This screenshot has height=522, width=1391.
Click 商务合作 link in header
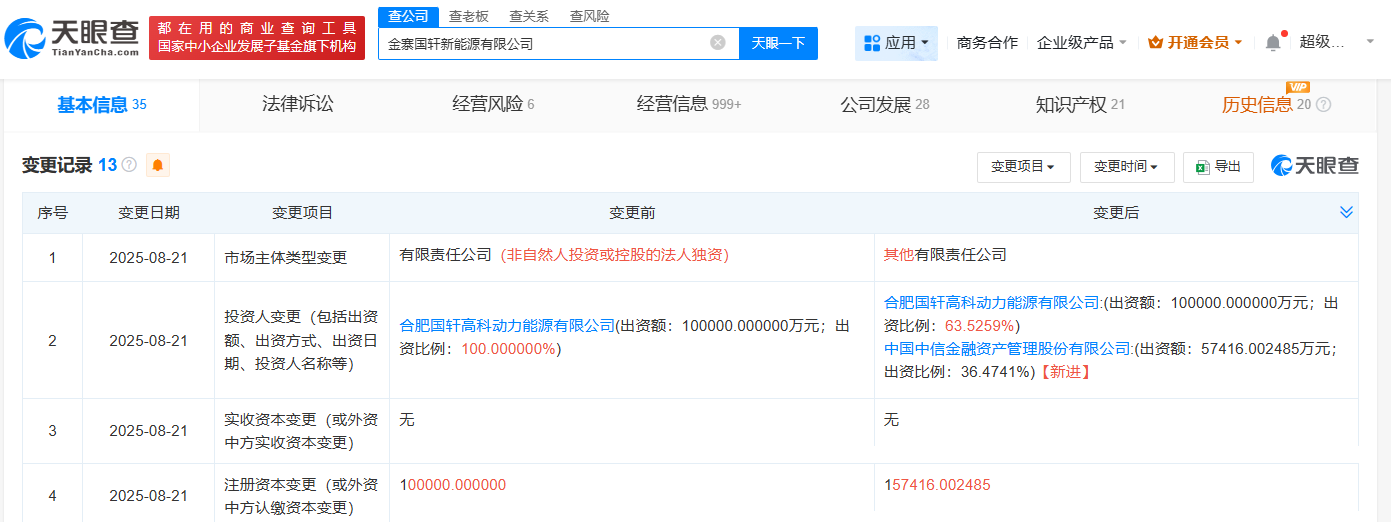click(987, 43)
